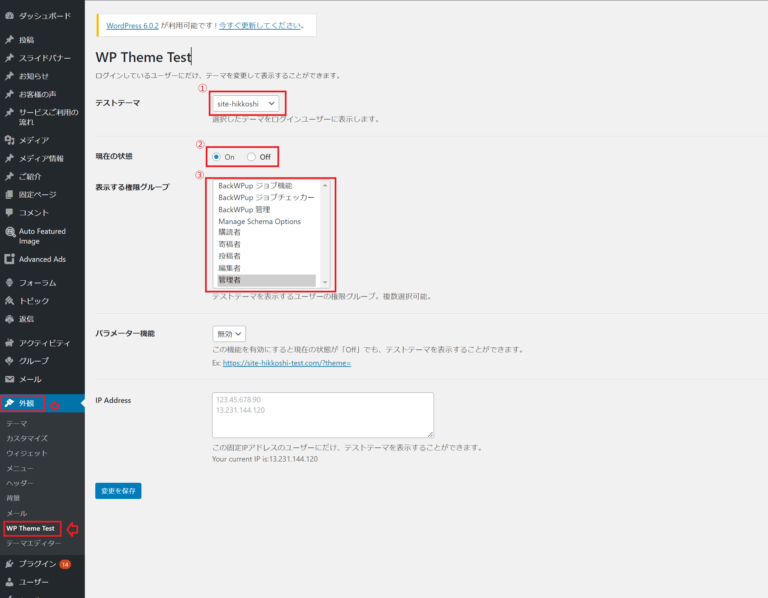Click the コメント speech bubble icon
The height and width of the screenshot is (598, 768).
[x=9, y=212]
